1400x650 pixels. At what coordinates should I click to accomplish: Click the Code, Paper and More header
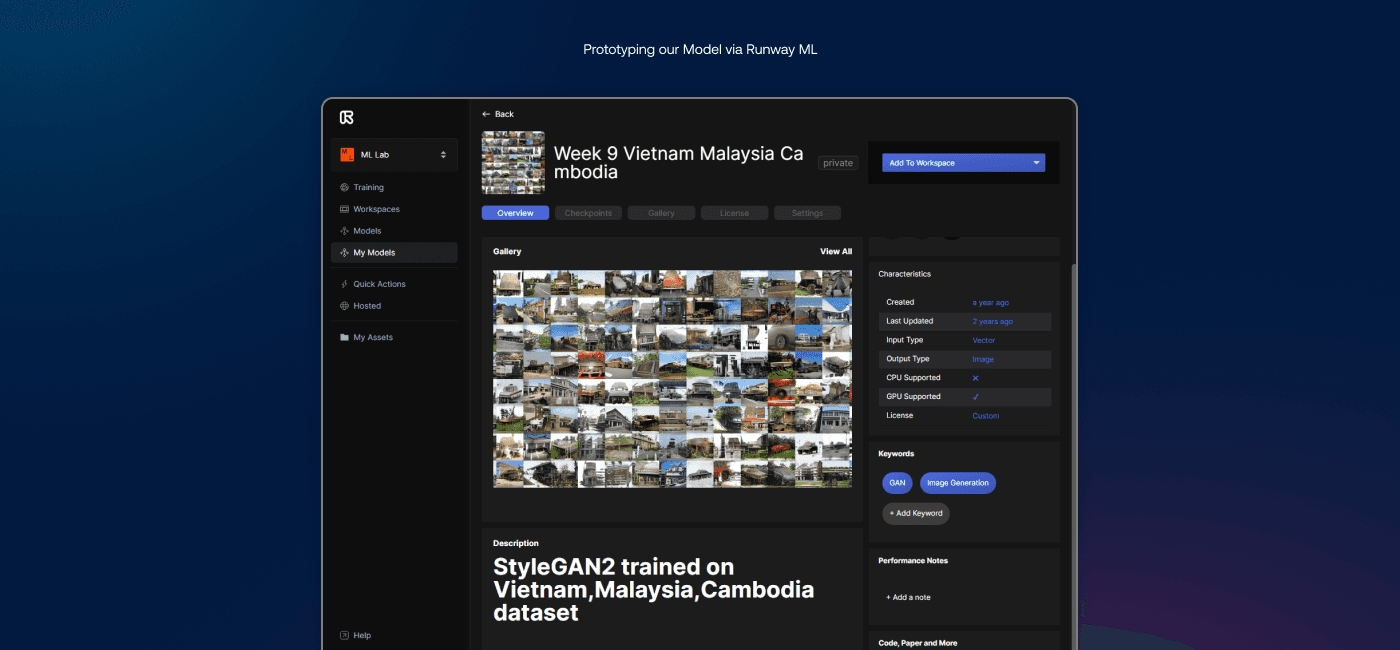pyautogui.click(x=917, y=643)
